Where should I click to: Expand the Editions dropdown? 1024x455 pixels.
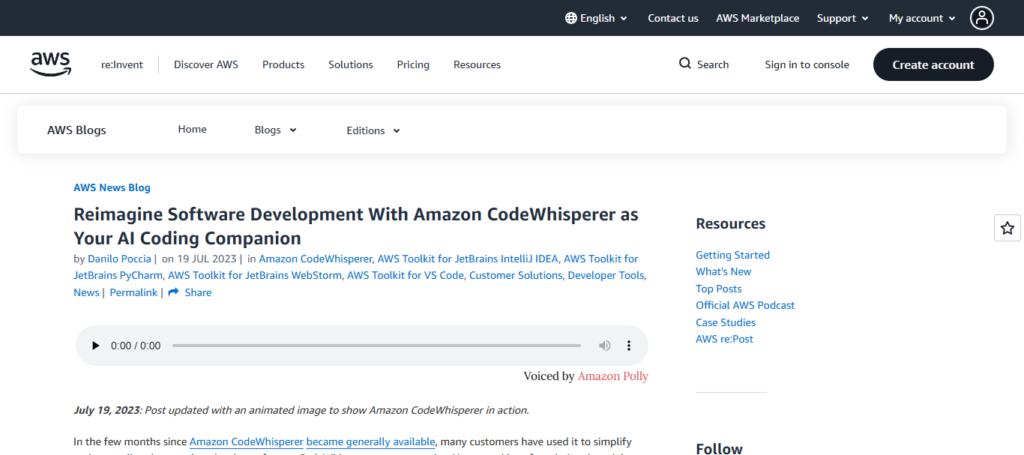tap(373, 131)
